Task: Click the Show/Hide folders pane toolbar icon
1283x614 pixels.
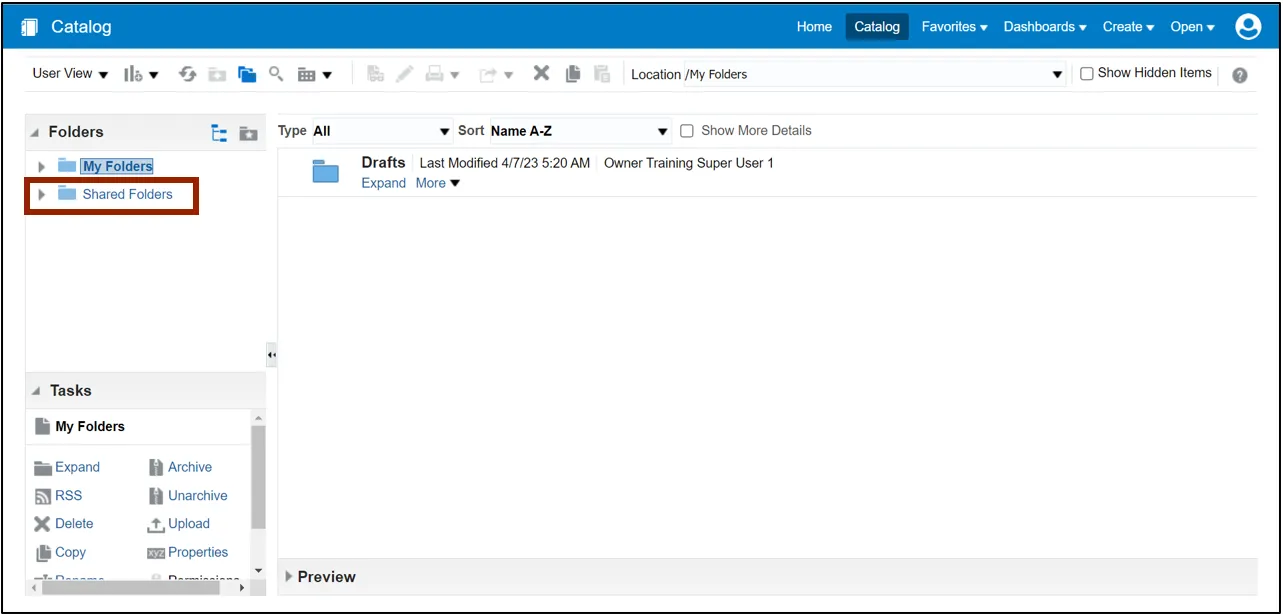Action: click(x=247, y=74)
